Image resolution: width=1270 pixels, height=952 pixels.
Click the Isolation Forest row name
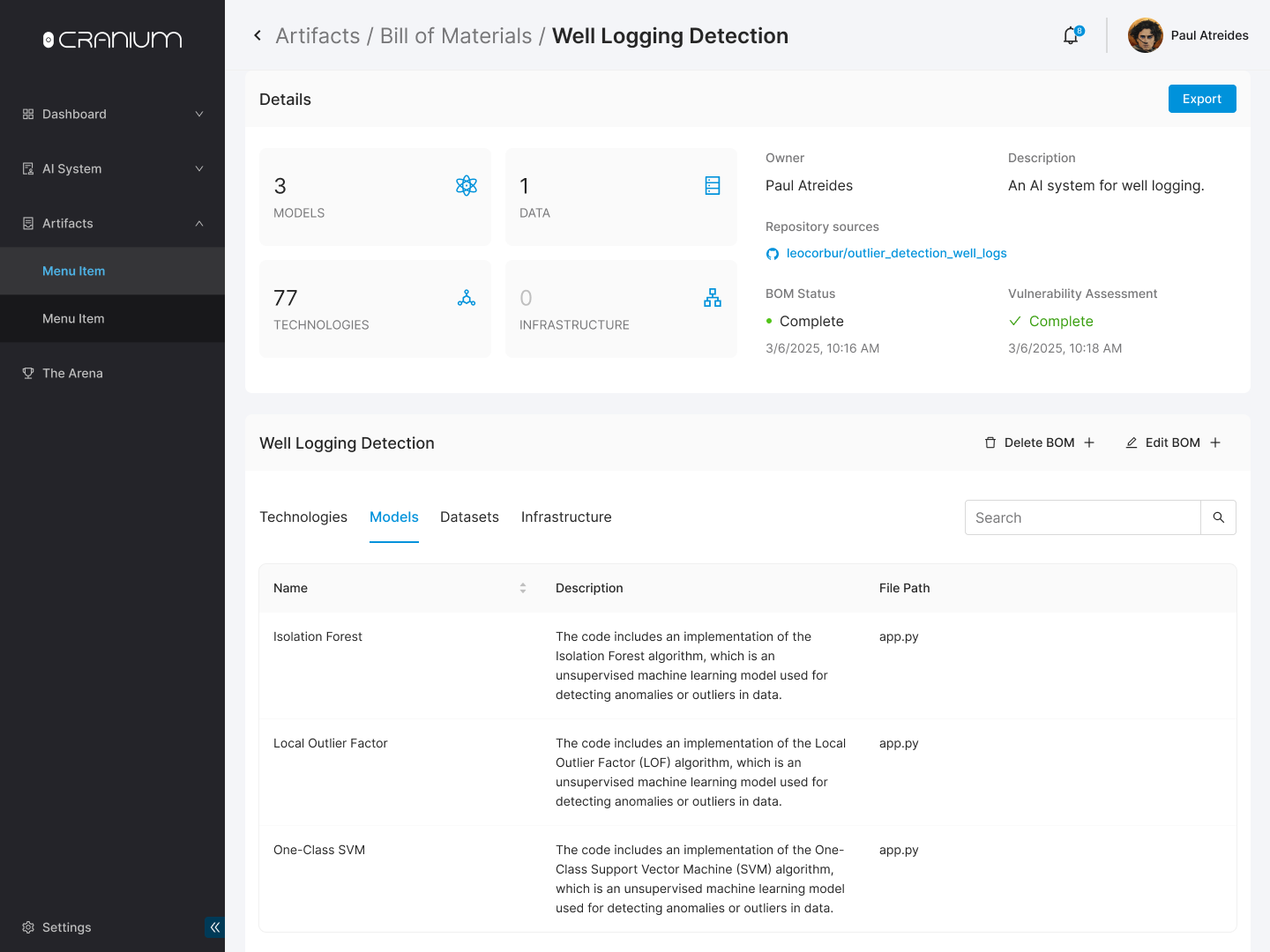click(x=317, y=636)
